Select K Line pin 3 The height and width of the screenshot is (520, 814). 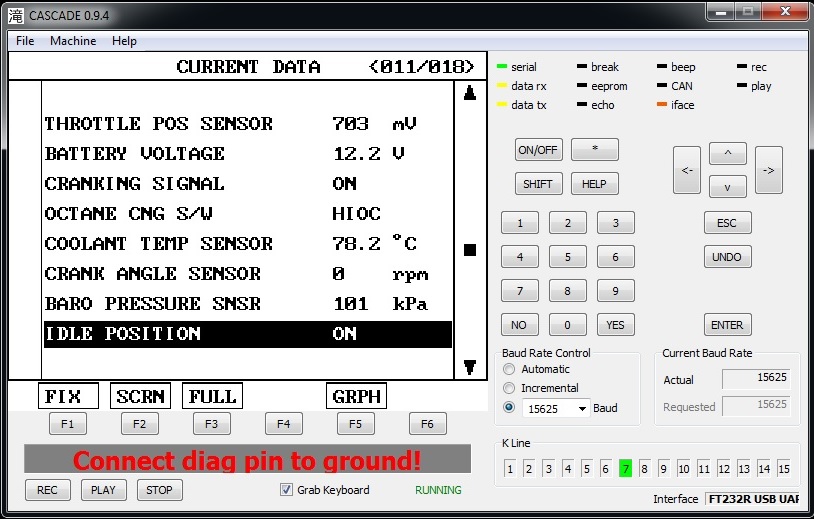tap(548, 469)
